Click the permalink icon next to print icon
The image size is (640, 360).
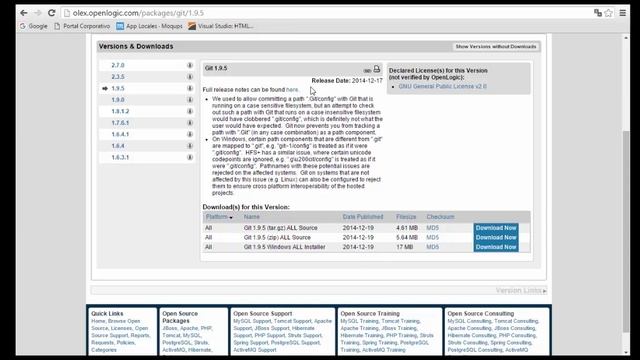point(367,70)
